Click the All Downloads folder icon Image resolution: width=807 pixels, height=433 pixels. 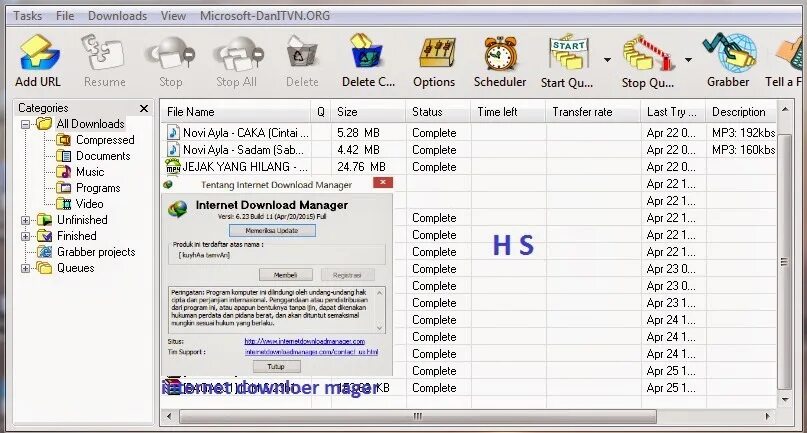coord(44,124)
